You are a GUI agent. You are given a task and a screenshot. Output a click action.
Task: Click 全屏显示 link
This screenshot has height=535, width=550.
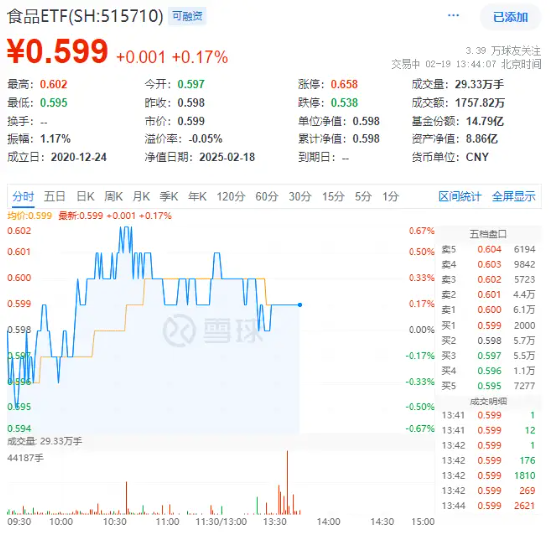tap(514, 196)
